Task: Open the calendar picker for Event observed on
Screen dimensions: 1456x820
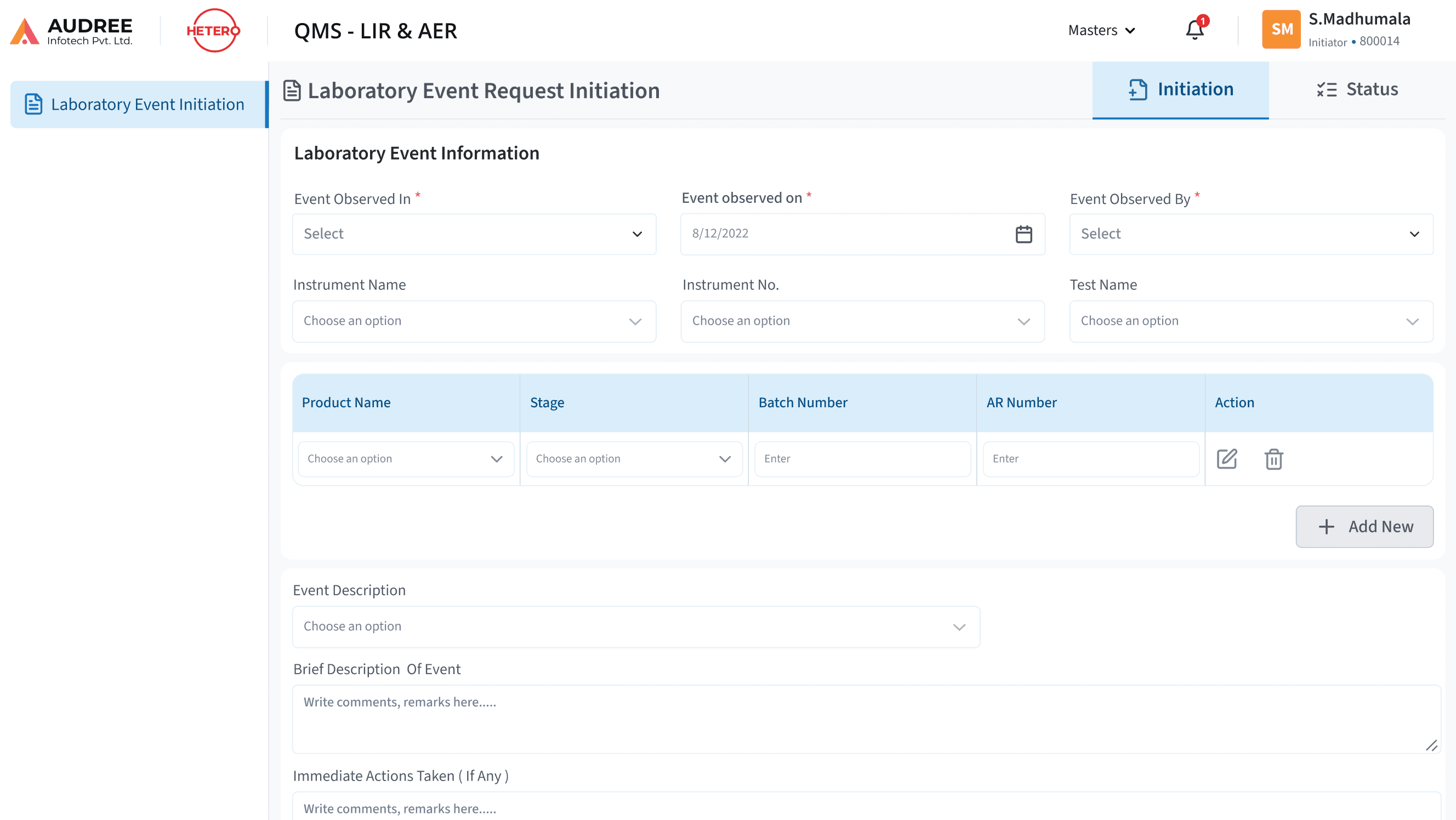Action: [x=1024, y=234]
